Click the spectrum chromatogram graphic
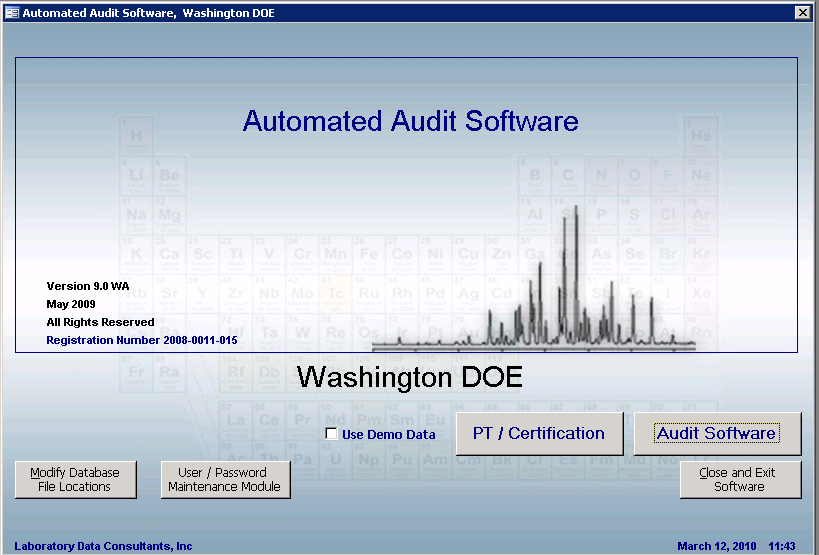 point(560,290)
